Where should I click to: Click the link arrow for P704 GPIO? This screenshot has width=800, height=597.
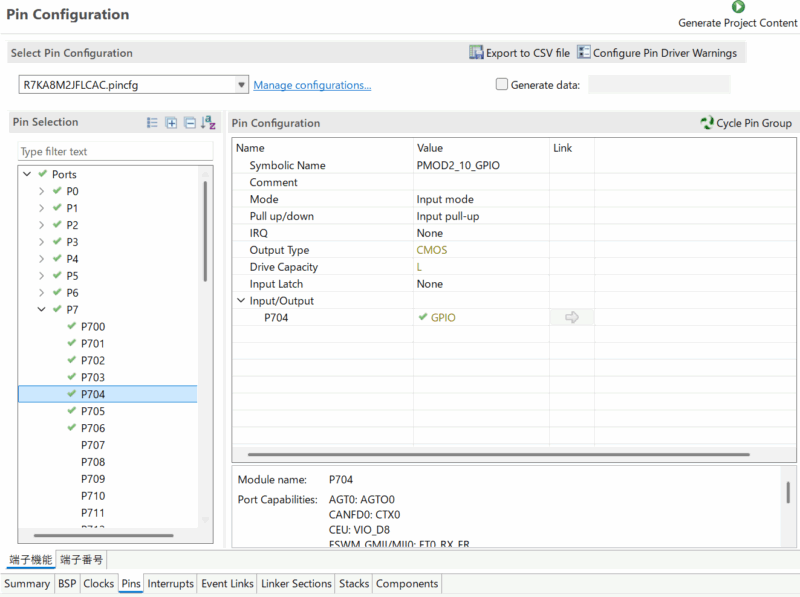tap(572, 318)
